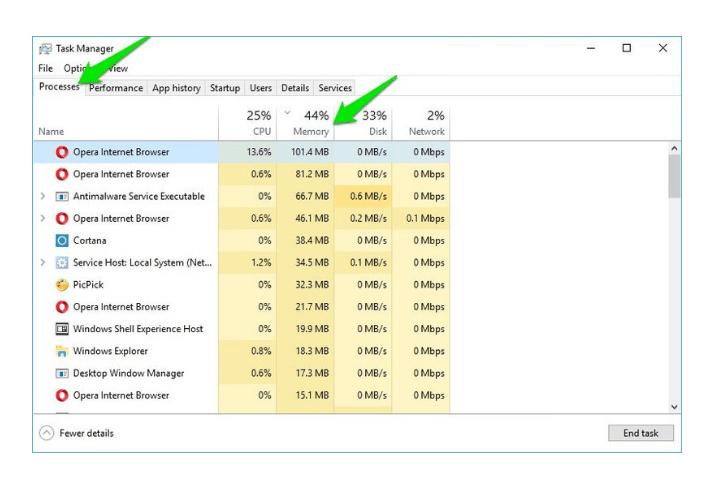The image size is (717, 490).
Task: Expand the Antimalware Service Executable process
Action: pyautogui.click(x=43, y=196)
